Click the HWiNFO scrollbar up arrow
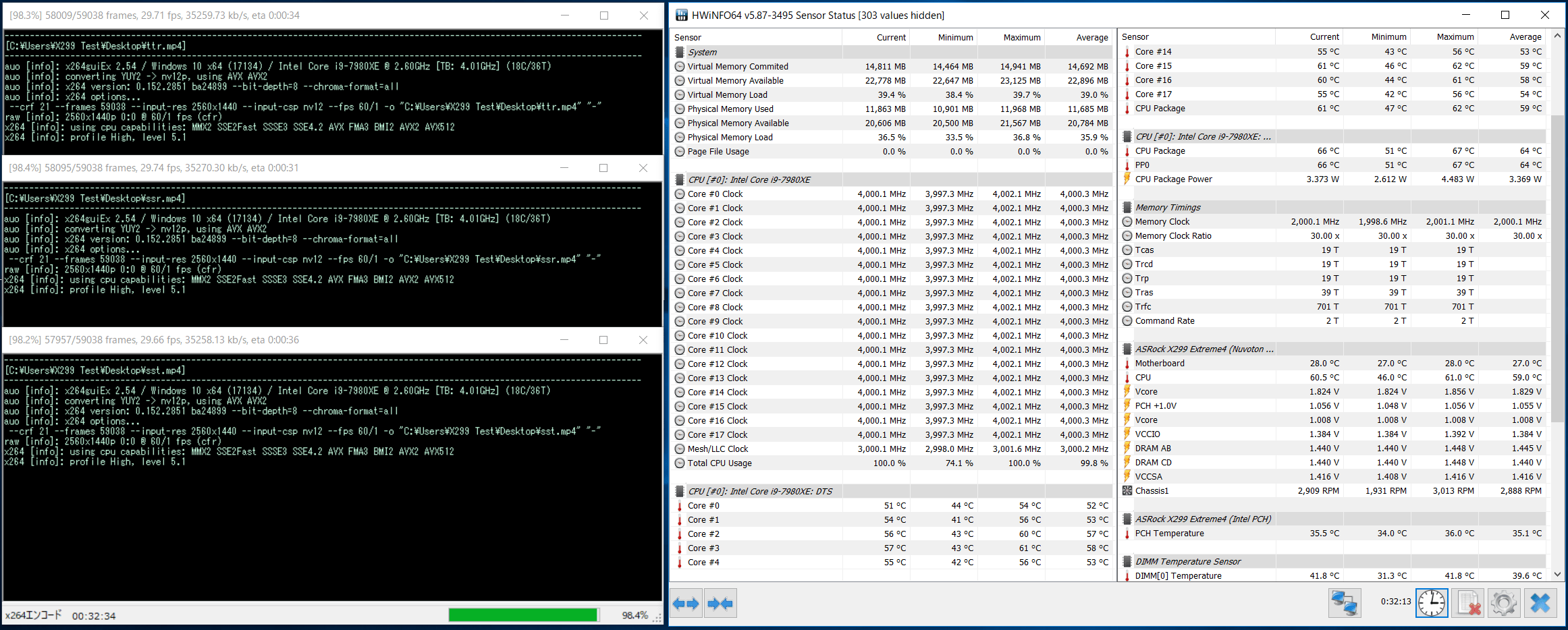 tap(1557, 35)
